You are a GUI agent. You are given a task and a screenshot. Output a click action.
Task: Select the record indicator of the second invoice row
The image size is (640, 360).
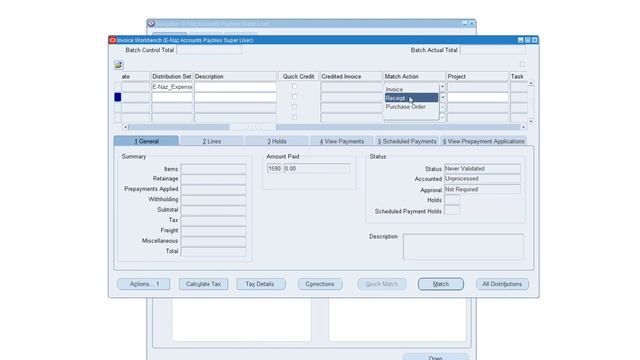point(118,97)
